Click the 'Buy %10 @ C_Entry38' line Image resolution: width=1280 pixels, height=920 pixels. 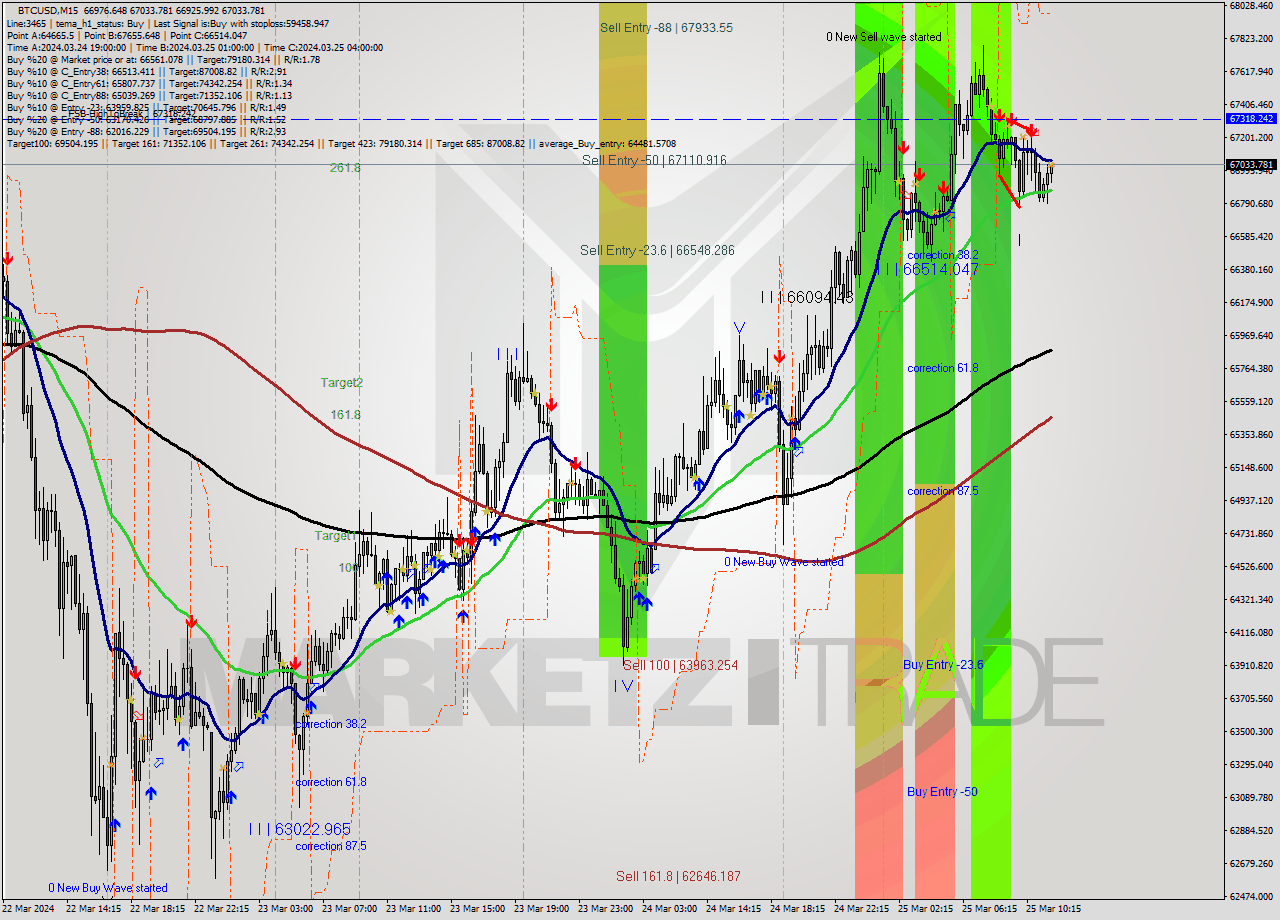pyautogui.click(x=146, y=71)
